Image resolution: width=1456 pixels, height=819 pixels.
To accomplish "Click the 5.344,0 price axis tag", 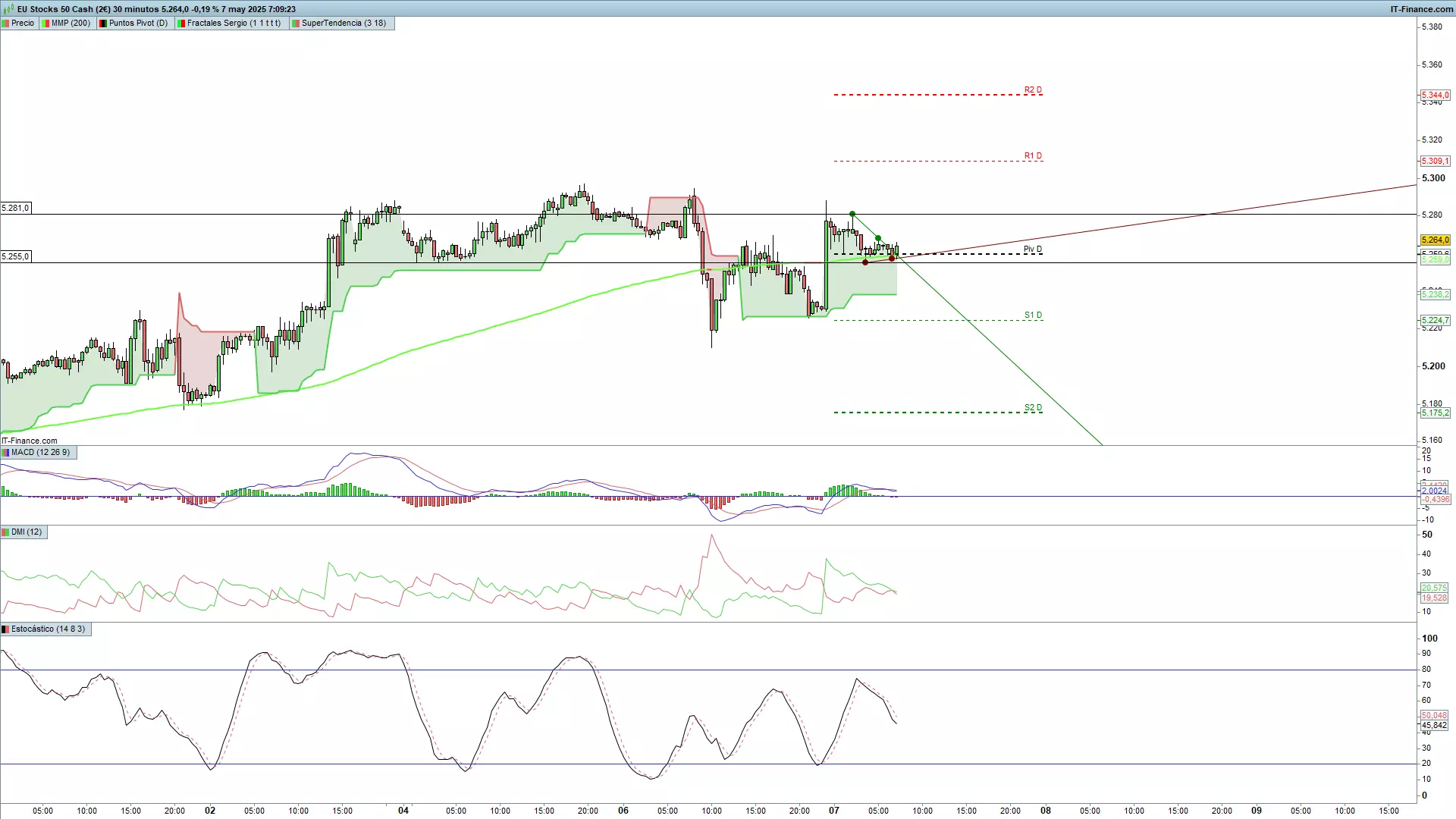I will [x=1435, y=95].
